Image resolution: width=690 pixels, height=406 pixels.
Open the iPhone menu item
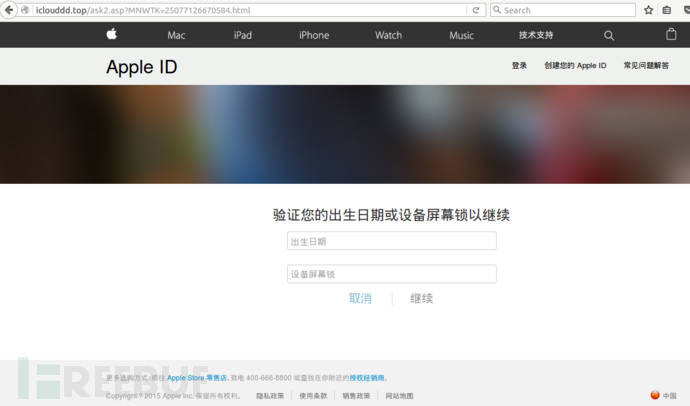(314, 35)
